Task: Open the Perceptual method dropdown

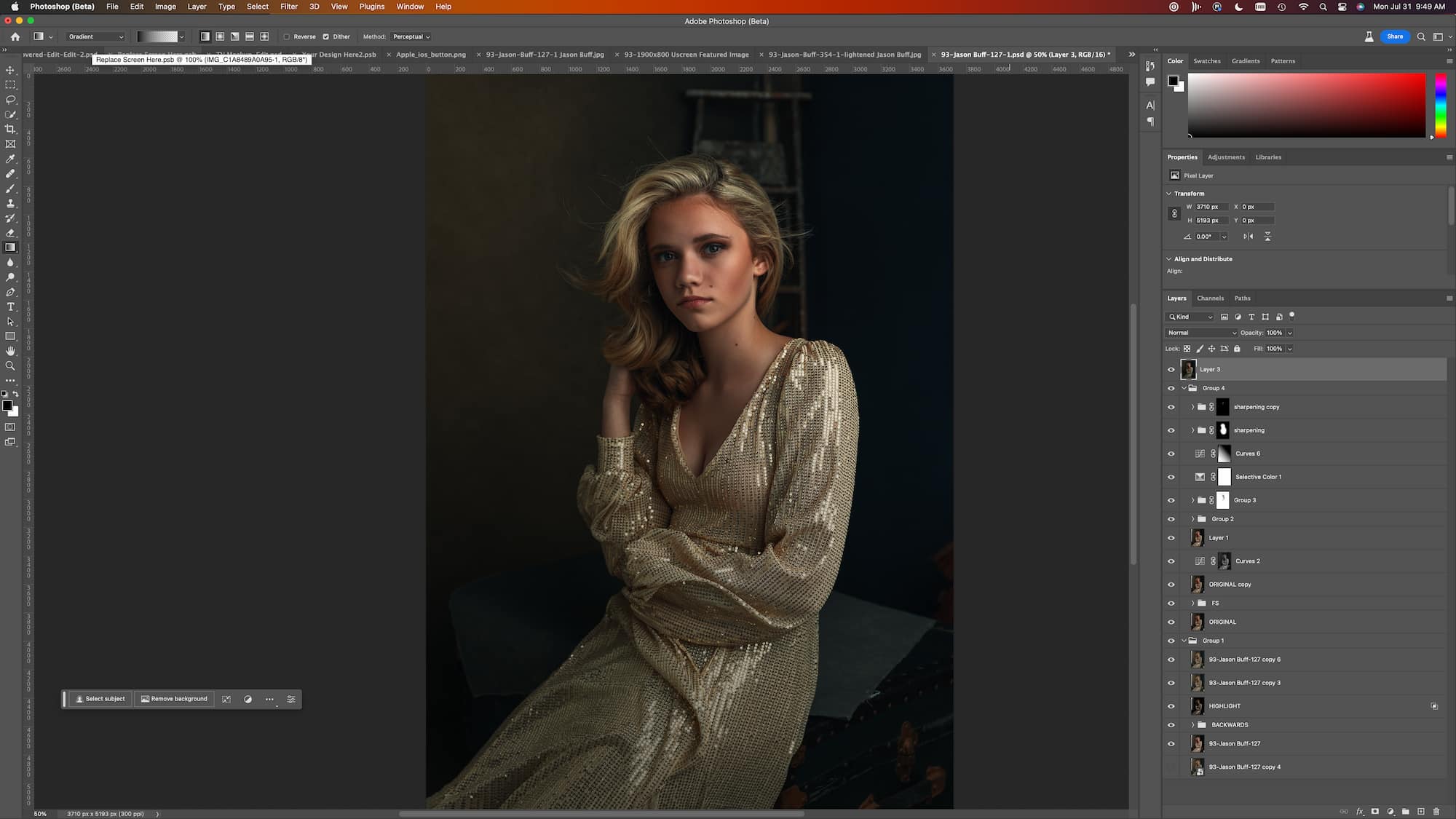Action: point(411,36)
